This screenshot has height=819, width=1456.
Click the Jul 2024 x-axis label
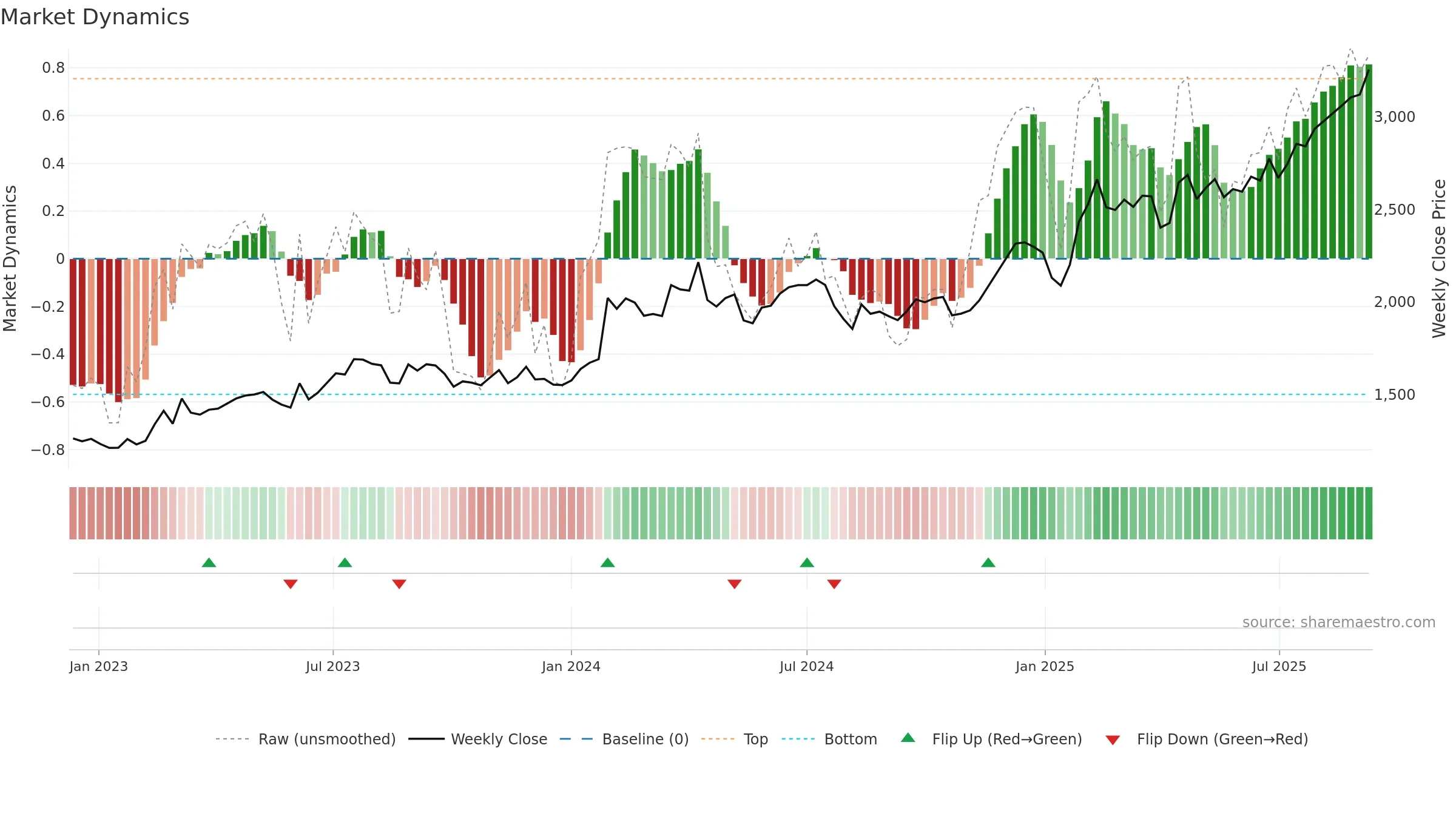pyautogui.click(x=806, y=666)
